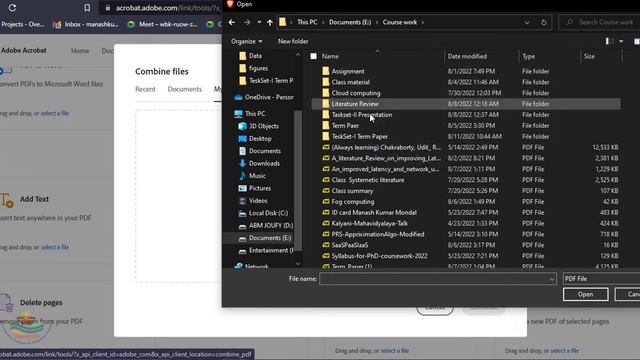The height and width of the screenshot is (360, 640).
Task: Reload the browser page
Action: pos(12,8)
